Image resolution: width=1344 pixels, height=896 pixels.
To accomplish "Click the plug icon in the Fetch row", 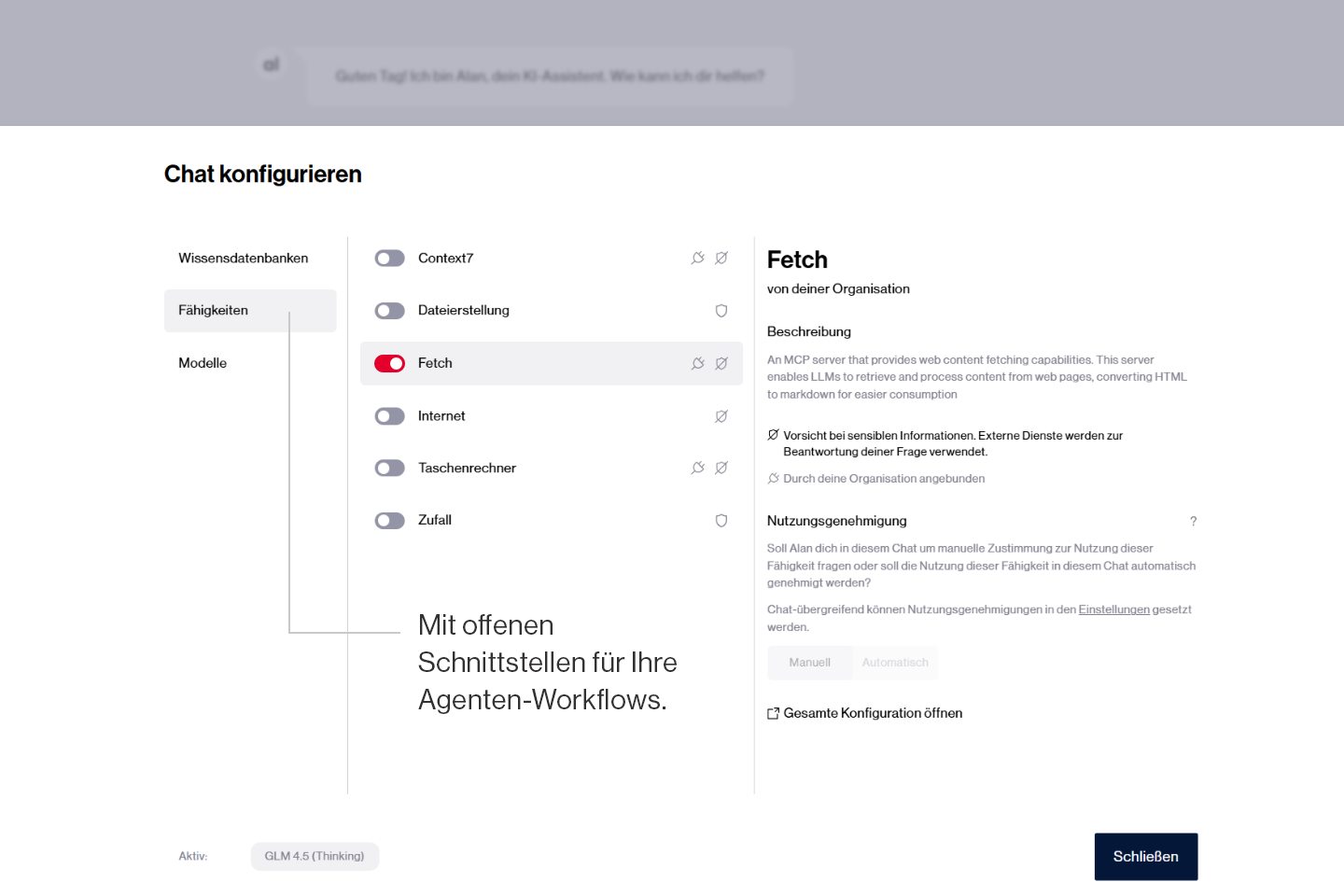I will [x=697, y=364].
